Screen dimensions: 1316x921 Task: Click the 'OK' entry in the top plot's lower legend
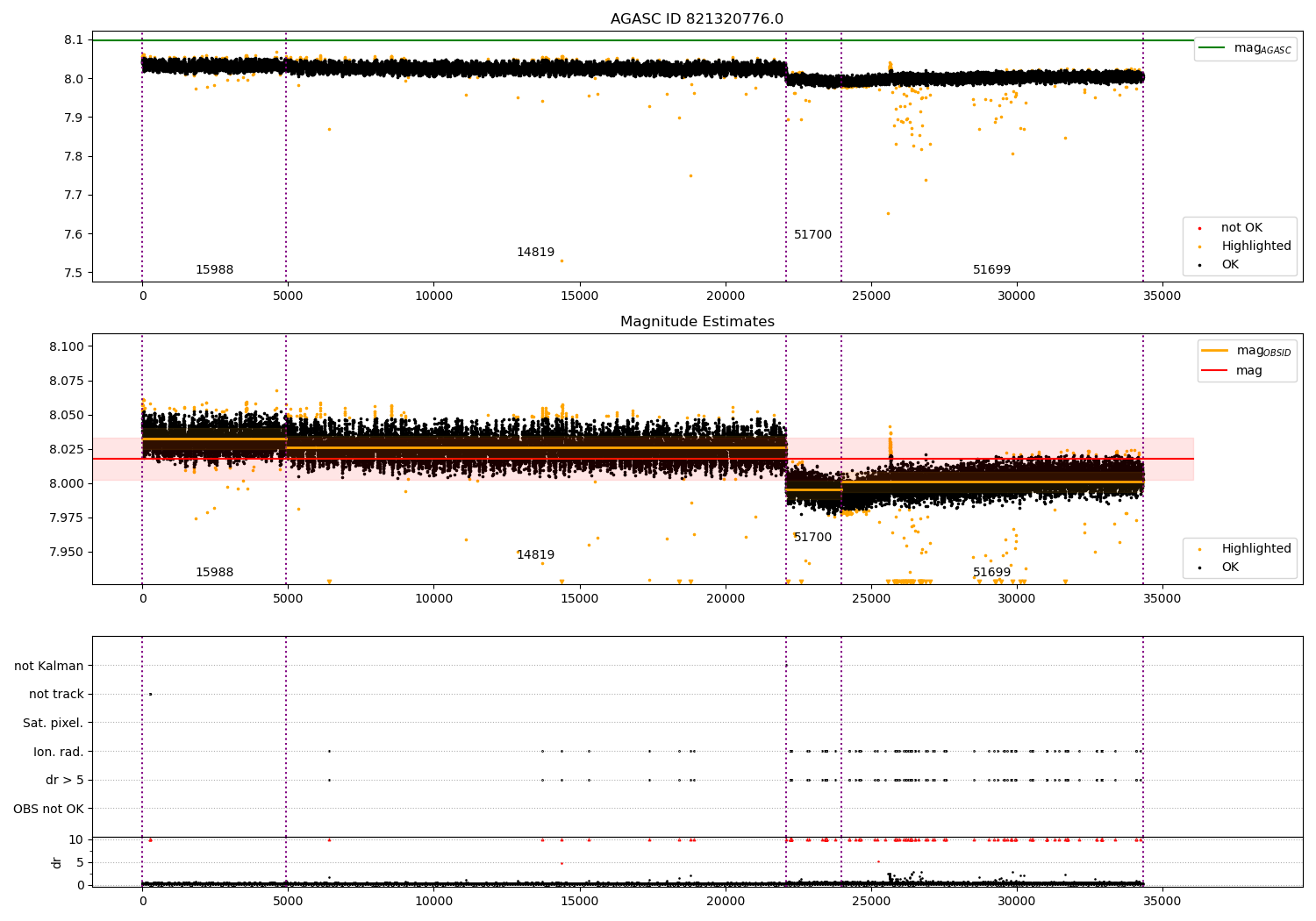[1219, 265]
